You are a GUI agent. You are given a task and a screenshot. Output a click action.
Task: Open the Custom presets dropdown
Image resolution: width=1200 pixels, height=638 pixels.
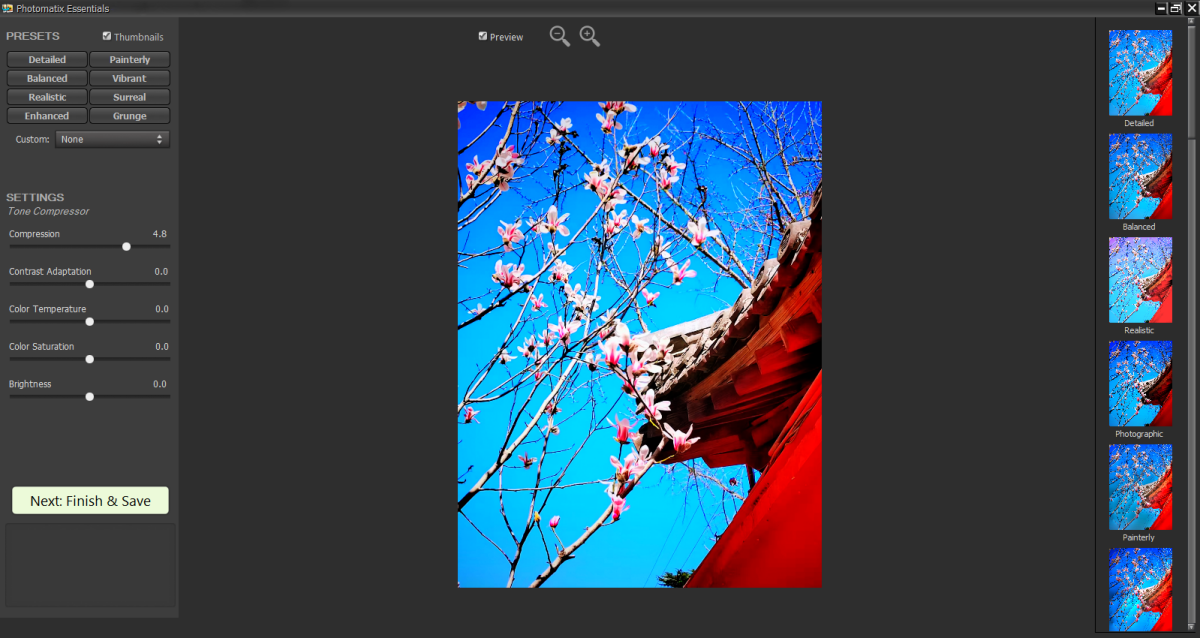(112, 139)
